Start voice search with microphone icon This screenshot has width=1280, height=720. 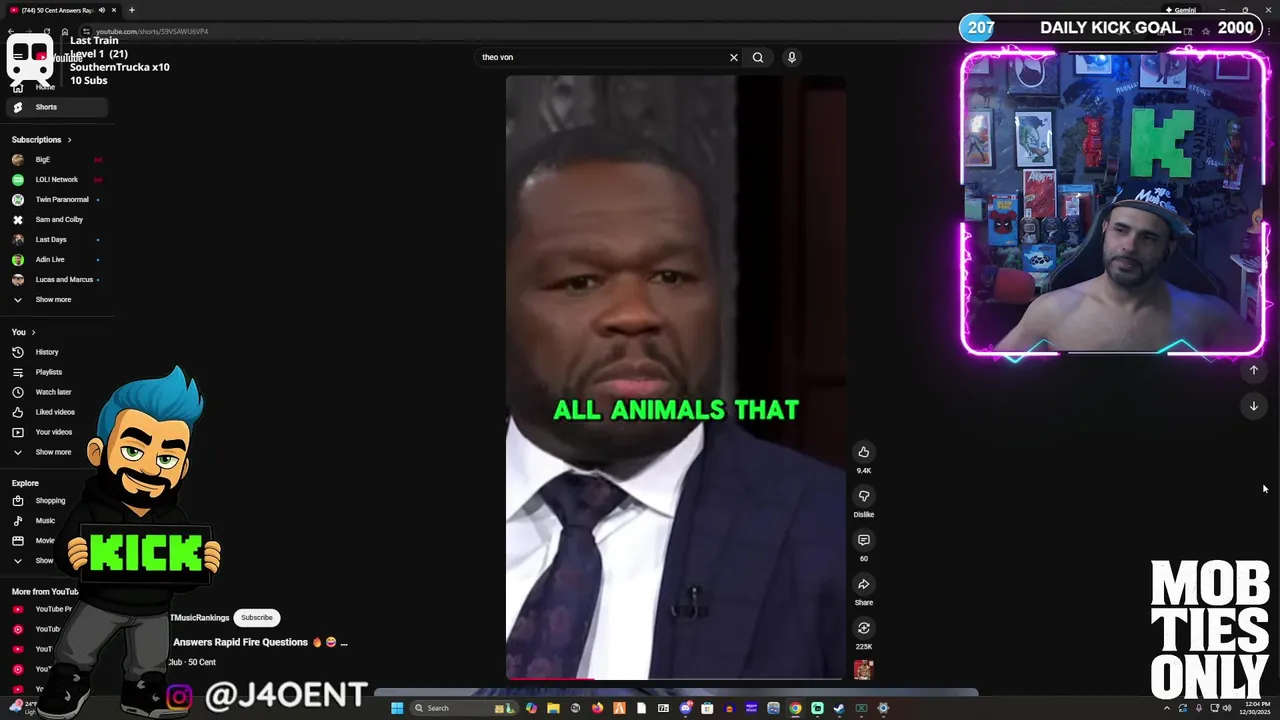point(791,57)
